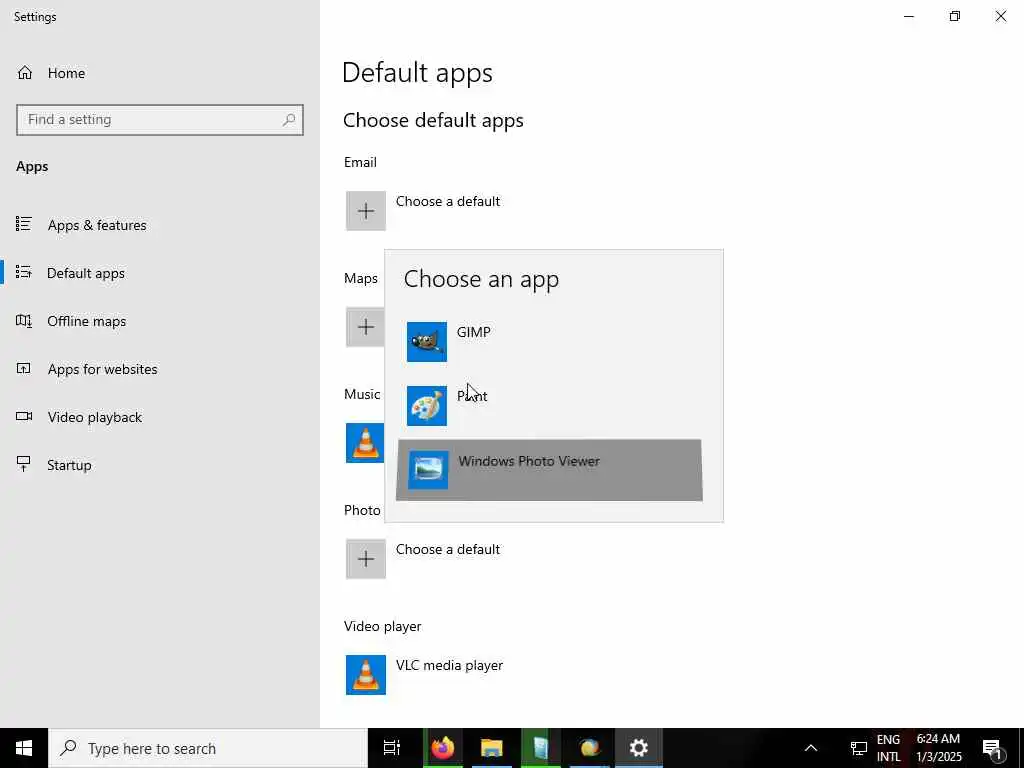Viewport: 1024px width, 768px height.
Task: Open the Windows Start menu
Action: click(24, 748)
